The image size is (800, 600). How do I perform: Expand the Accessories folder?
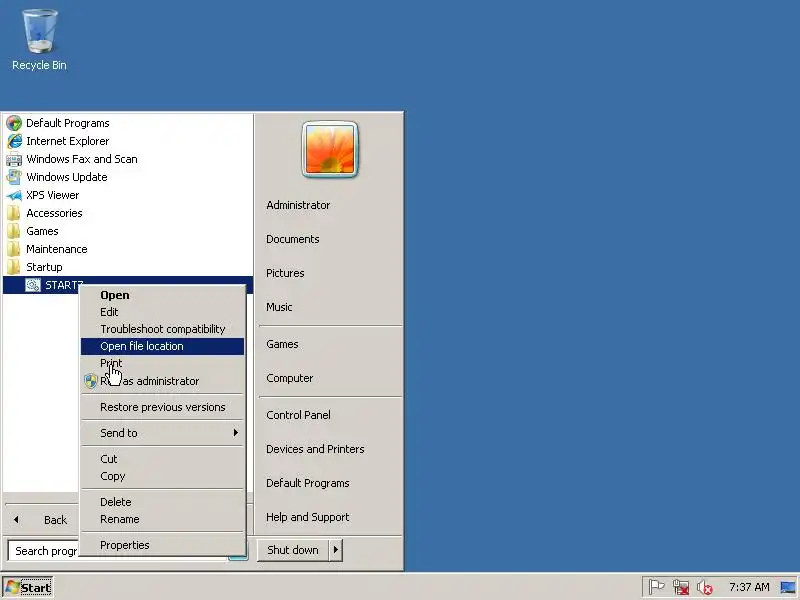(54, 213)
